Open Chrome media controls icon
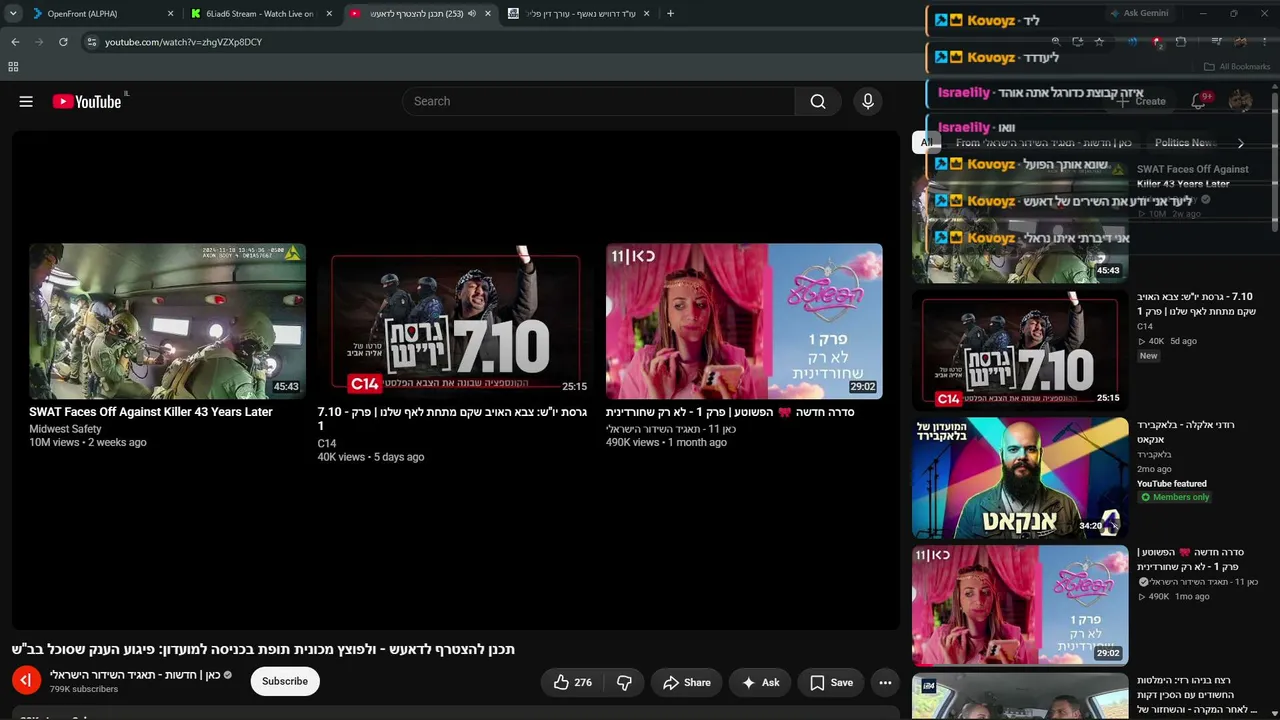This screenshot has height=720, width=1280. click(x=1217, y=42)
